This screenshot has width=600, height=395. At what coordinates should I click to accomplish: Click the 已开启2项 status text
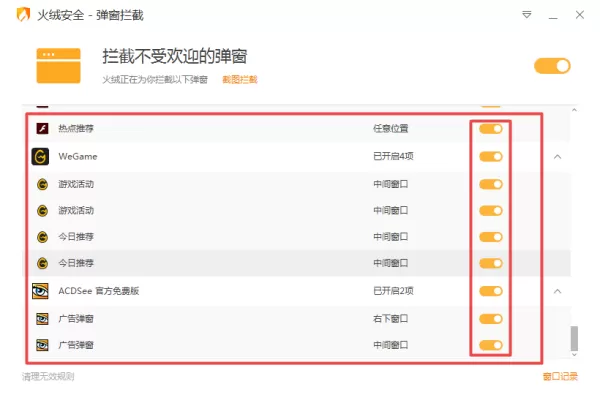(x=393, y=291)
